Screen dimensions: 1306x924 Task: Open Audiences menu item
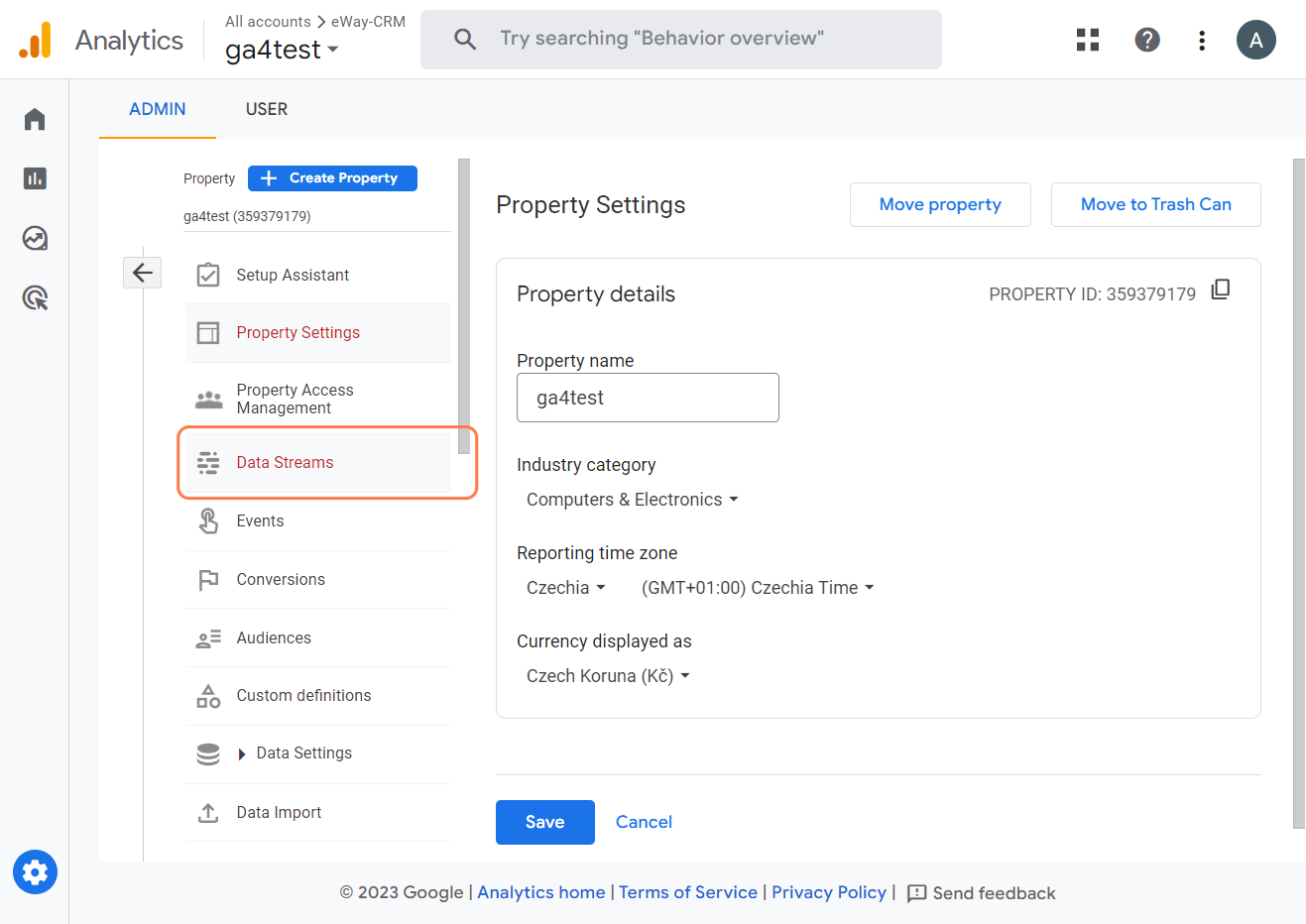(318, 637)
